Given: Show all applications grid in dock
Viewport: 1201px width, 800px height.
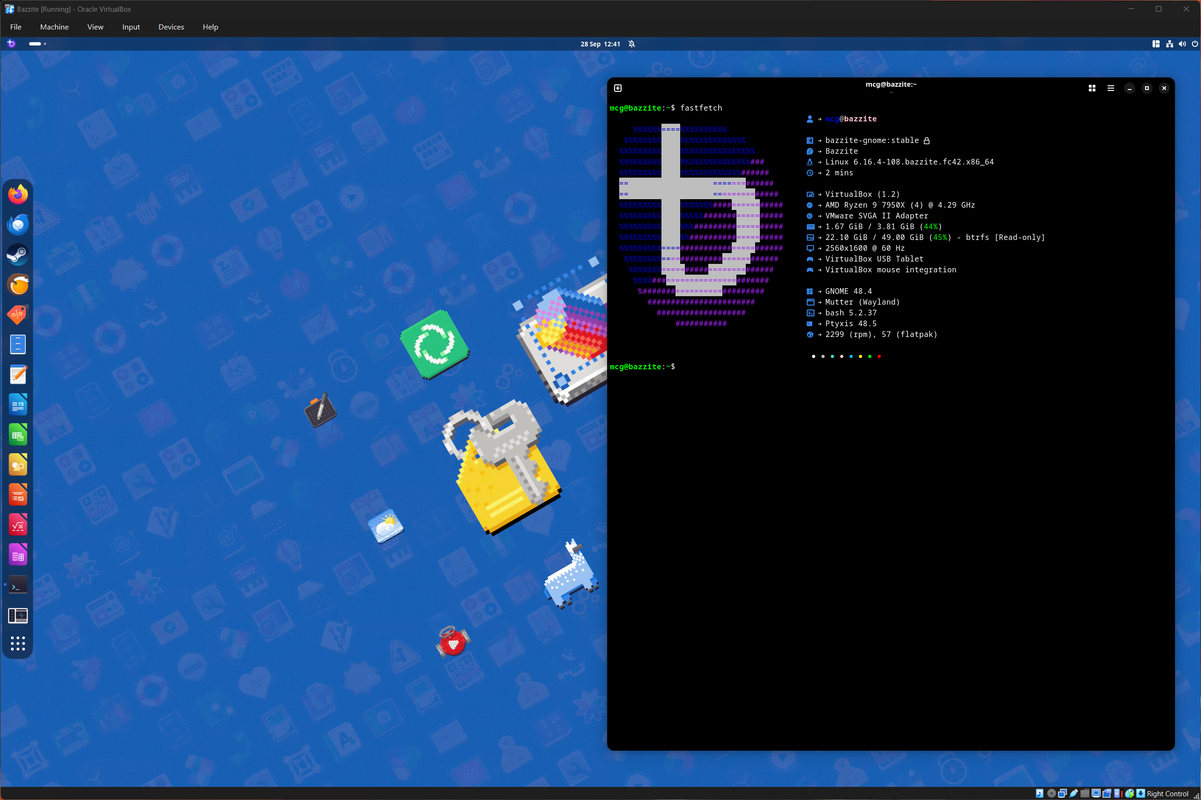Looking at the screenshot, I should point(18,645).
